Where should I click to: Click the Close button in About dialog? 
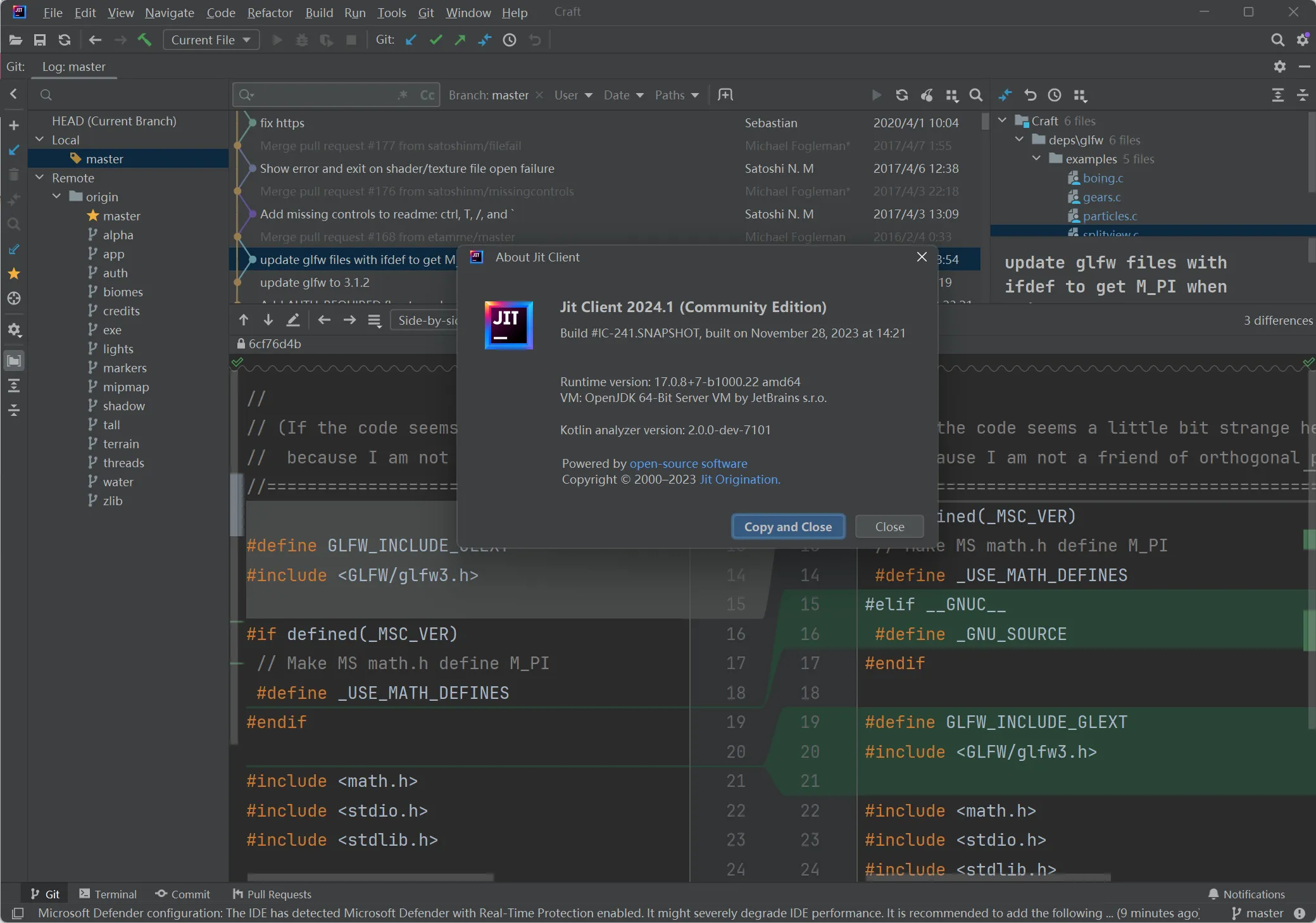pyautogui.click(x=889, y=527)
